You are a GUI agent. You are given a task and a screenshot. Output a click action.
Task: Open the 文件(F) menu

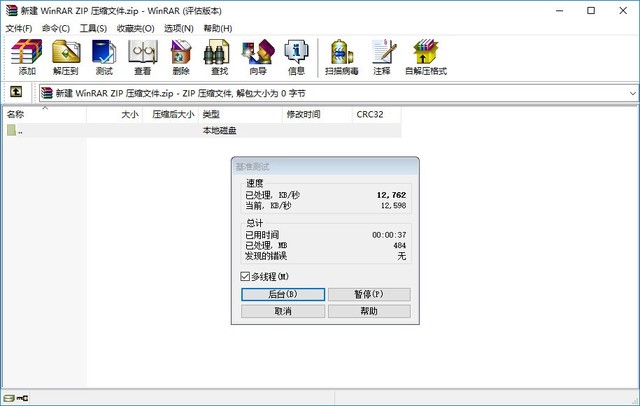click(19, 28)
